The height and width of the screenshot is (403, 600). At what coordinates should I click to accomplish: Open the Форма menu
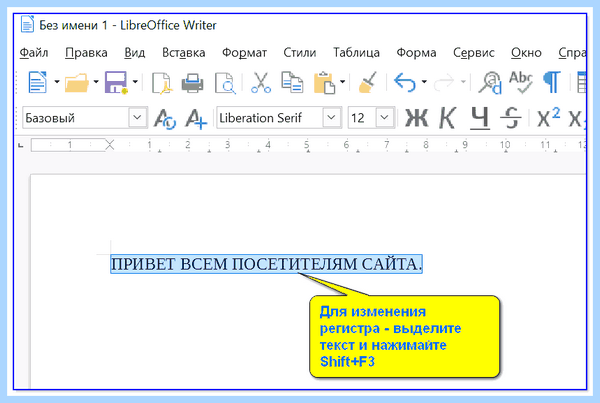point(416,53)
